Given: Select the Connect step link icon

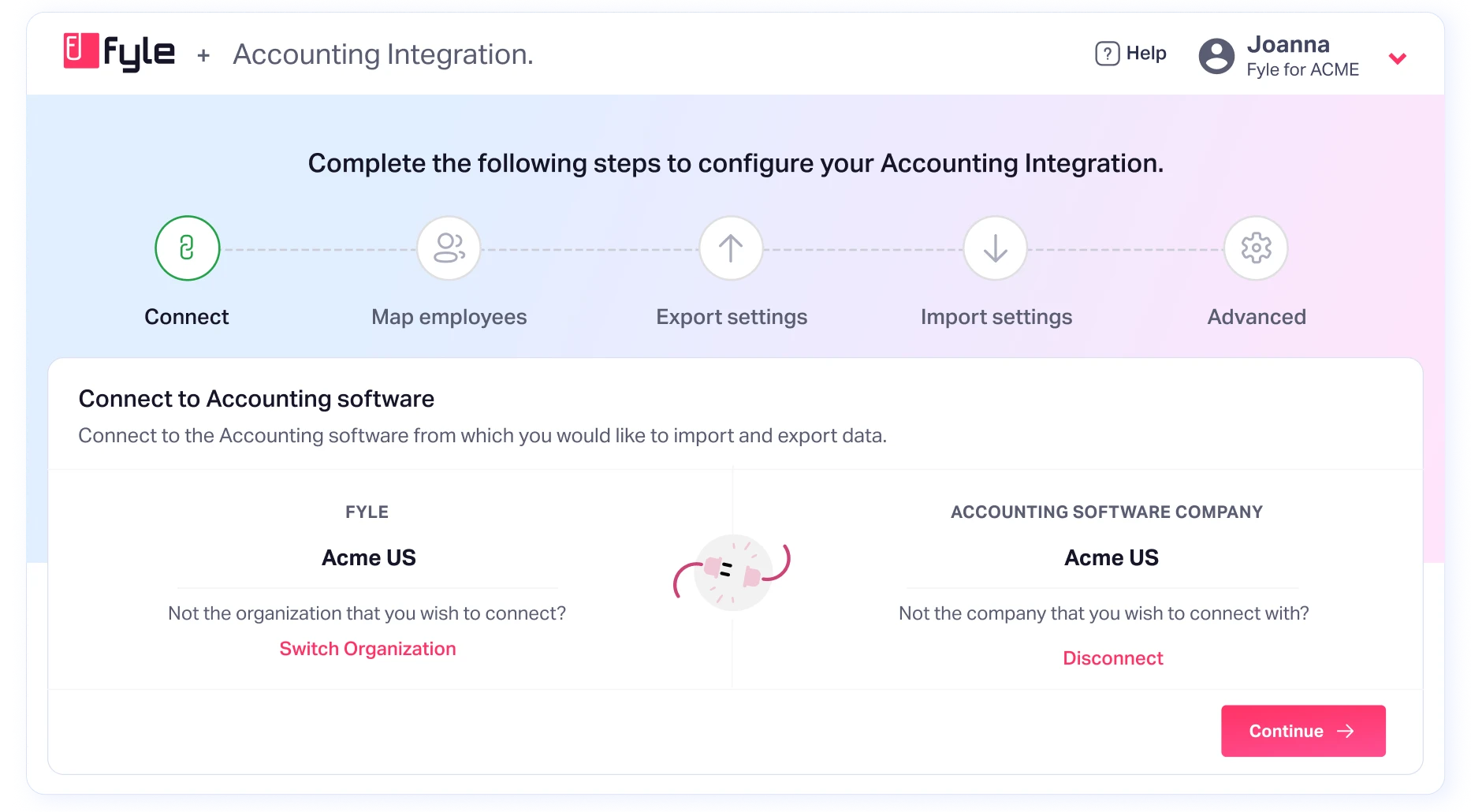Looking at the screenshot, I should [x=187, y=248].
